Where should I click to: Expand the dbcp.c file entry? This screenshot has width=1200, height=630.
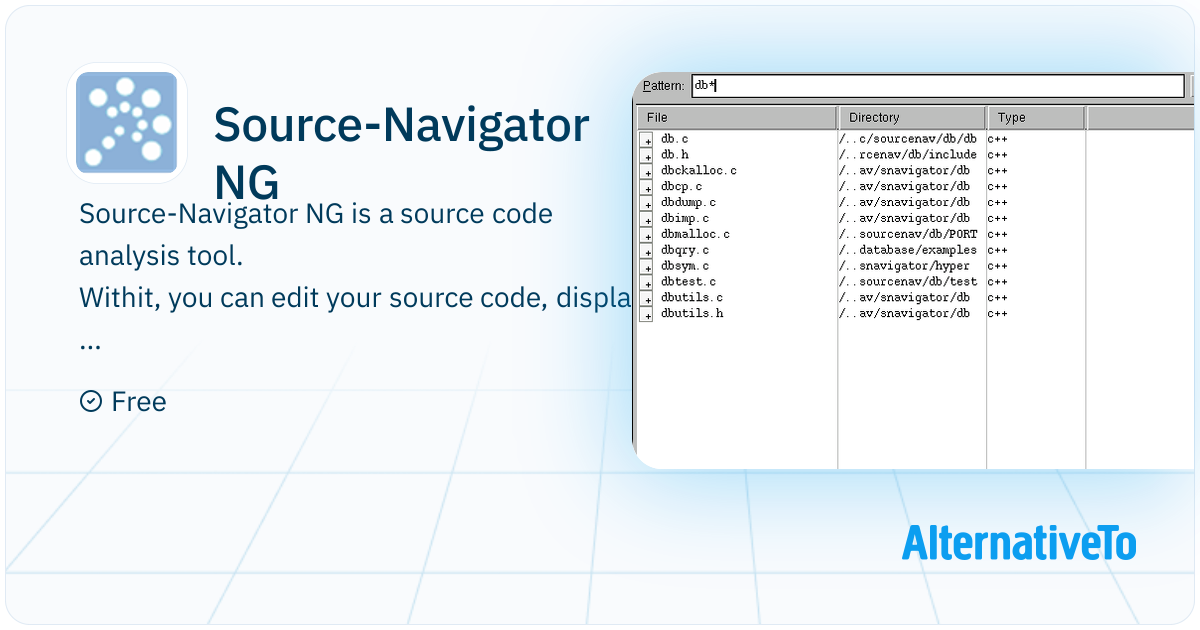pyautogui.click(x=647, y=188)
